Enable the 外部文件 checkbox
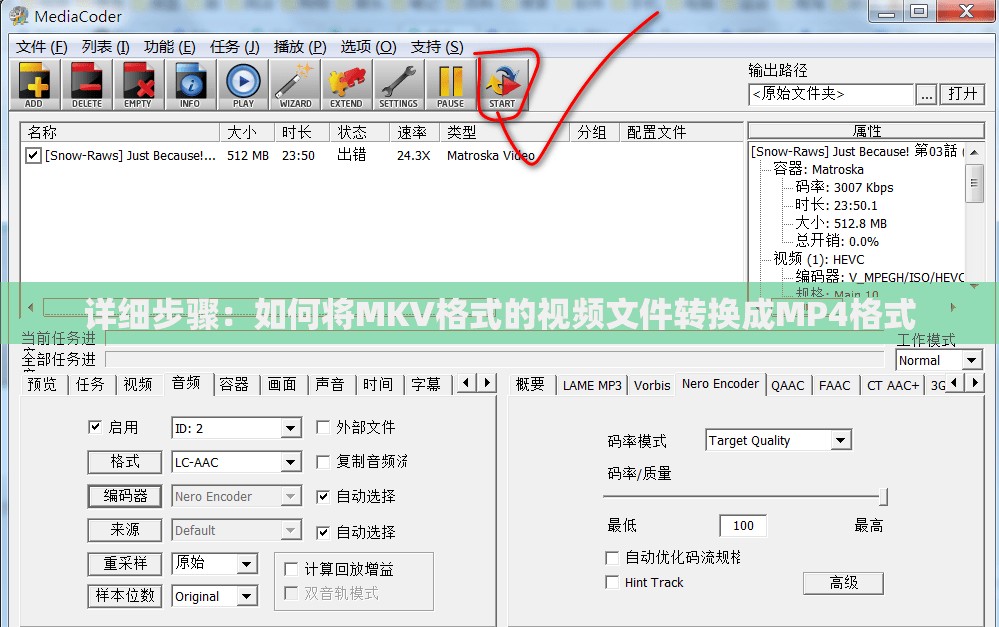Screen dimensions: 999x627 click(x=323, y=427)
